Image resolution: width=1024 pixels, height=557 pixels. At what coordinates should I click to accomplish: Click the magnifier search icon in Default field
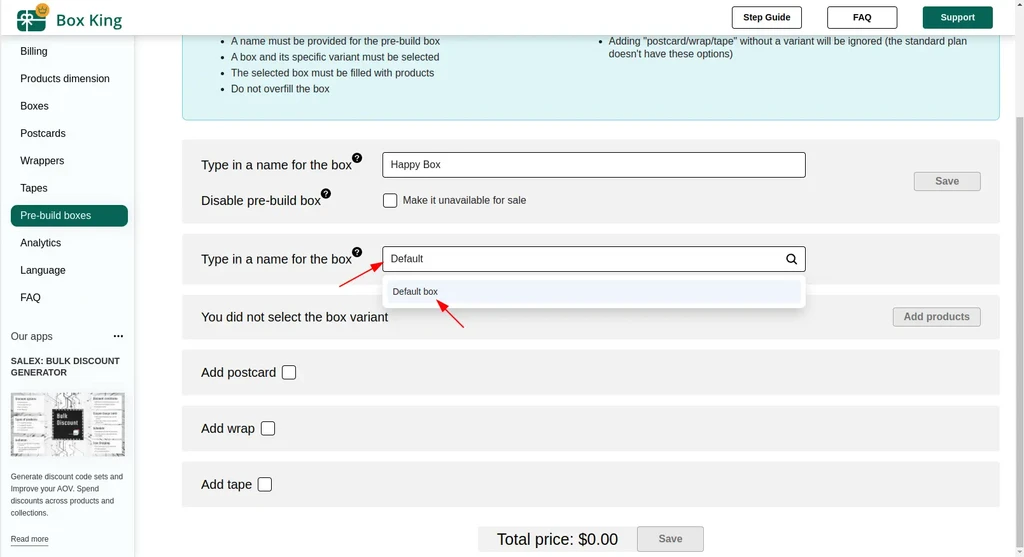(792, 259)
